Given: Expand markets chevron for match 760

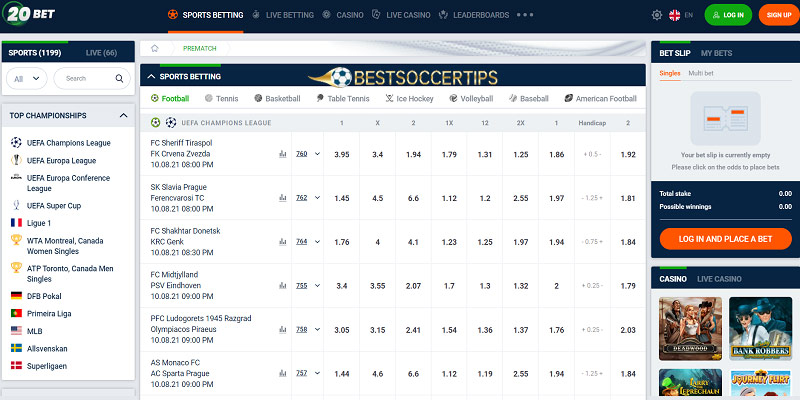Looking at the screenshot, I should pos(317,154).
